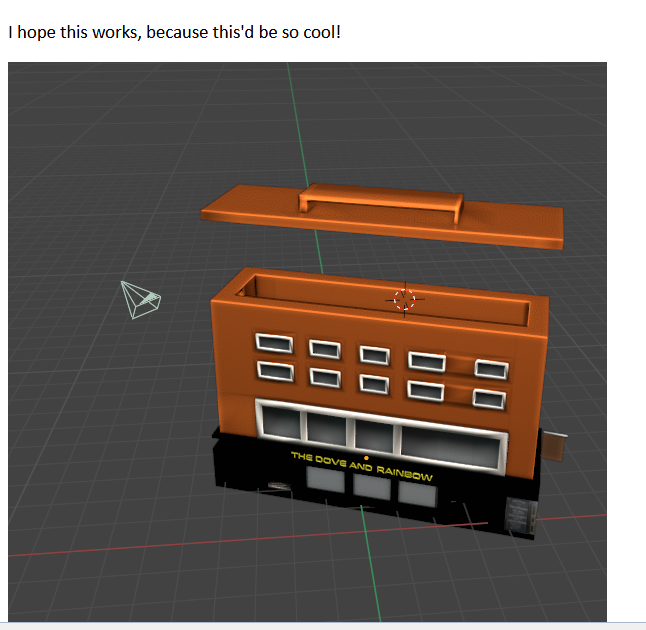This screenshot has height=630, width=646.
Task: Click the grey plaque at the base corner
Action: coord(520,515)
